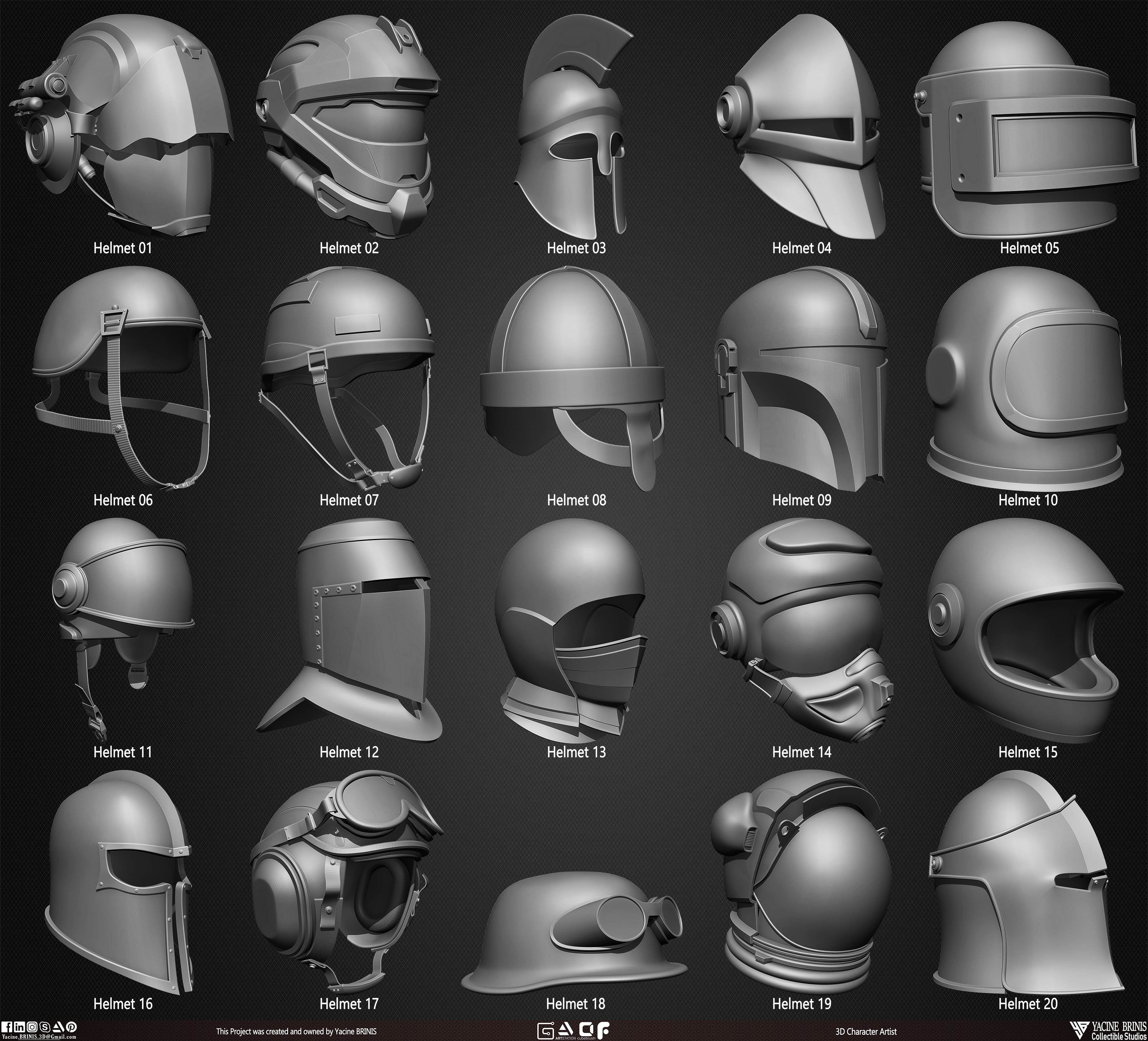Viewport: 1148px width, 1041px height.
Task: Click the 'Helmet 19' label
Action: coord(802,1003)
